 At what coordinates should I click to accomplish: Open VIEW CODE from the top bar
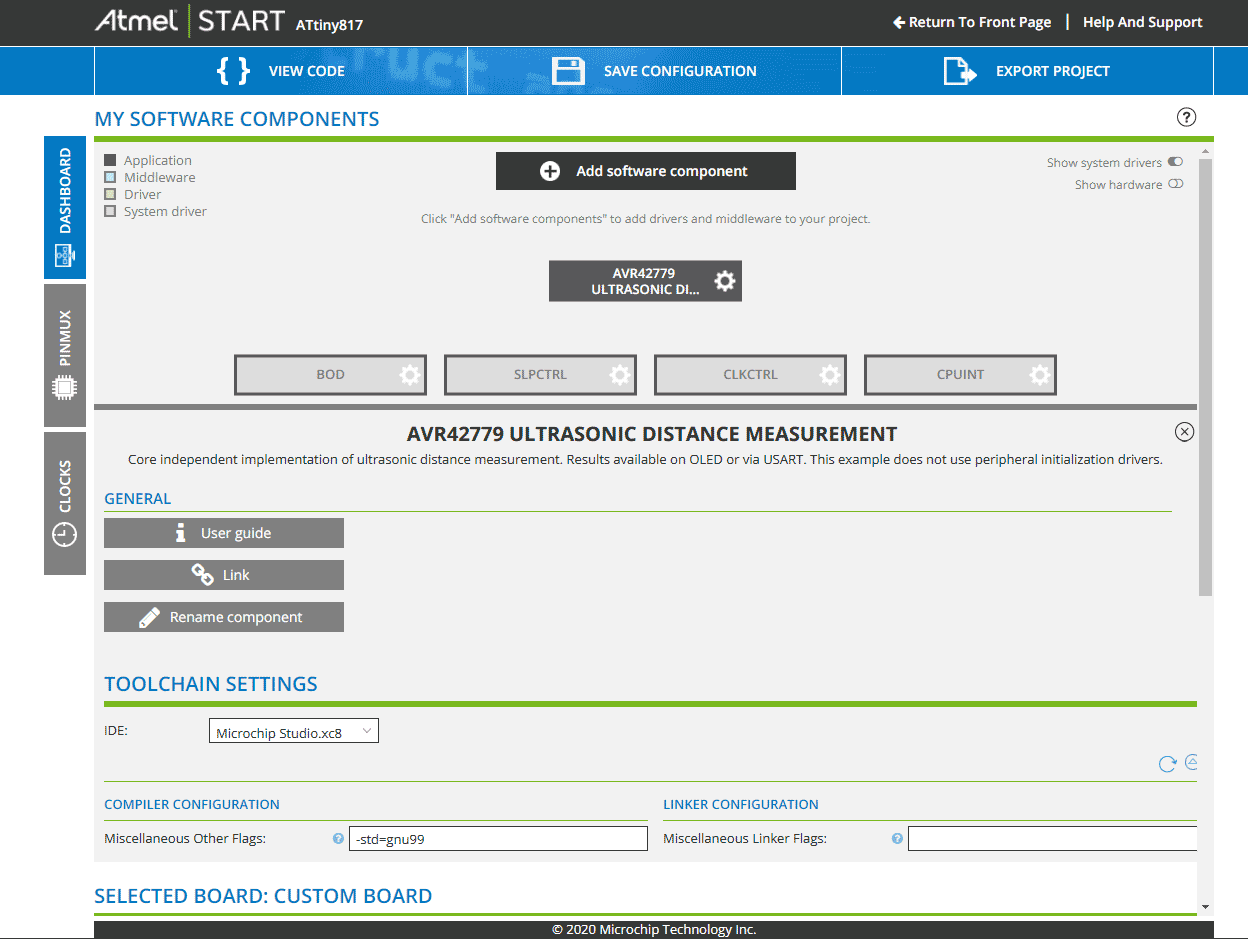tap(281, 71)
